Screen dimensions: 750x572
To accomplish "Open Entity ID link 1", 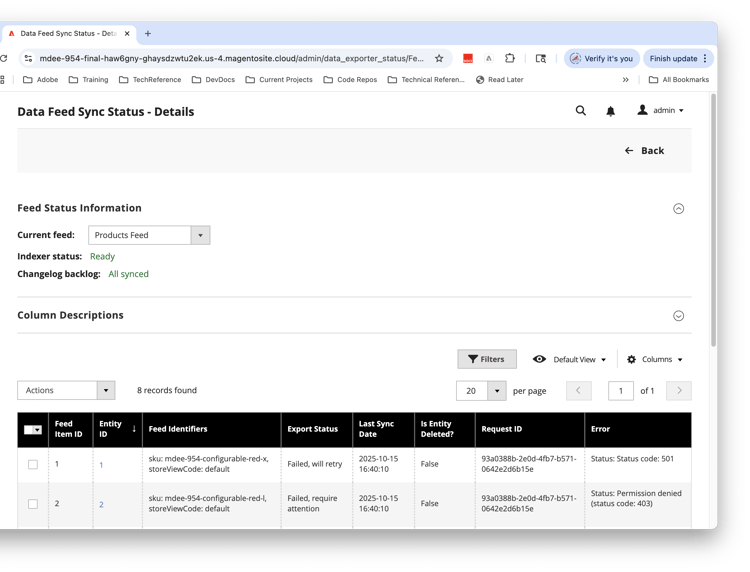I will coord(101,465).
